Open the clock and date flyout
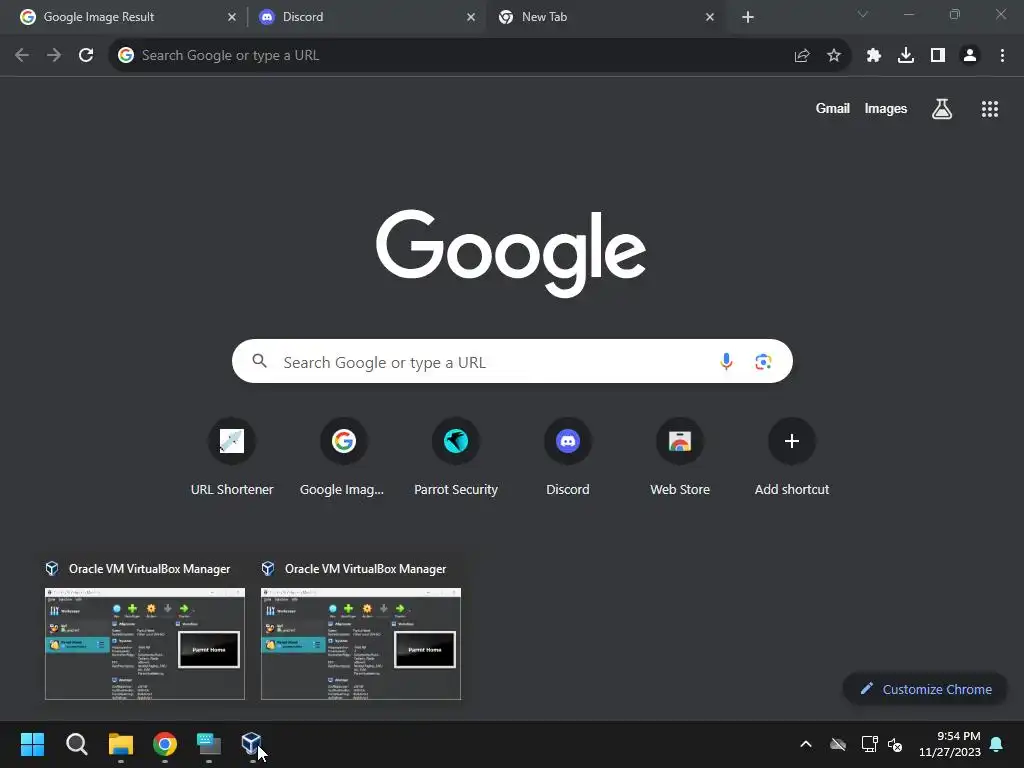The height and width of the screenshot is (768, 1024). click(950, 744)
